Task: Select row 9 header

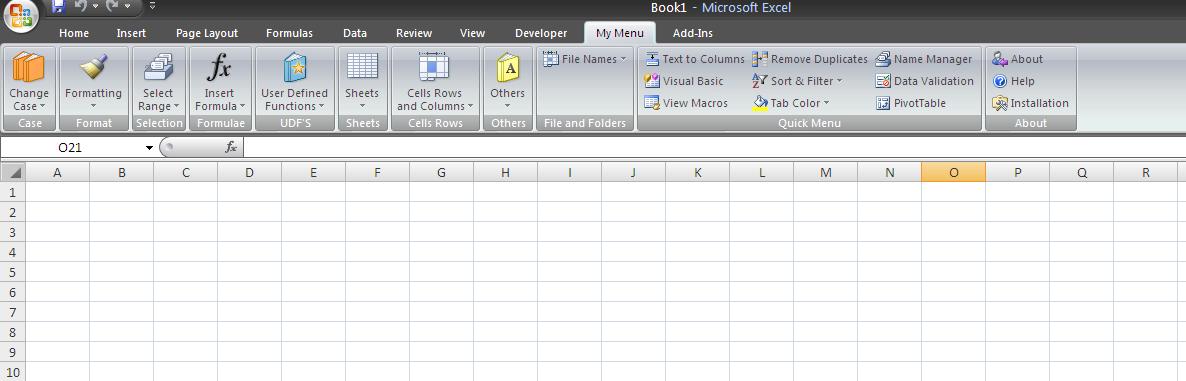Action: (x=12, y=352)
